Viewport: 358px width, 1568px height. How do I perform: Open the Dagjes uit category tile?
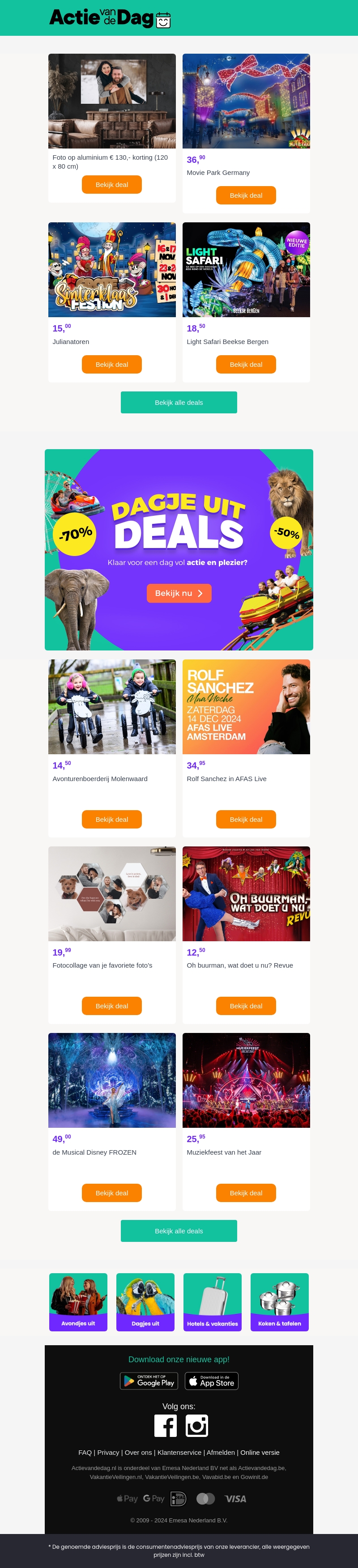coord(145,1302)
